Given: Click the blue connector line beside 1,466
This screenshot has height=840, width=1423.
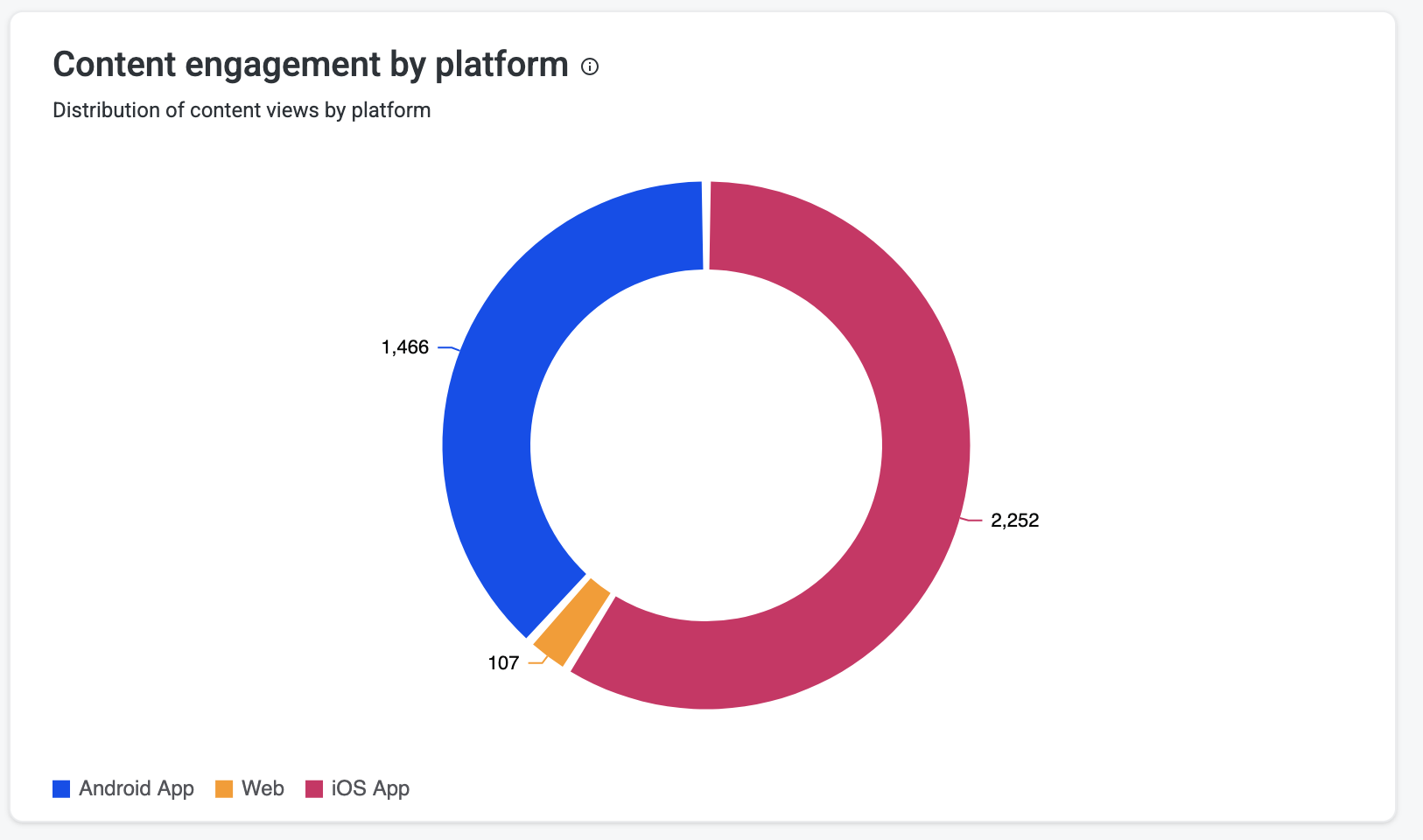Looking at the screenshot, I should 447,348.
